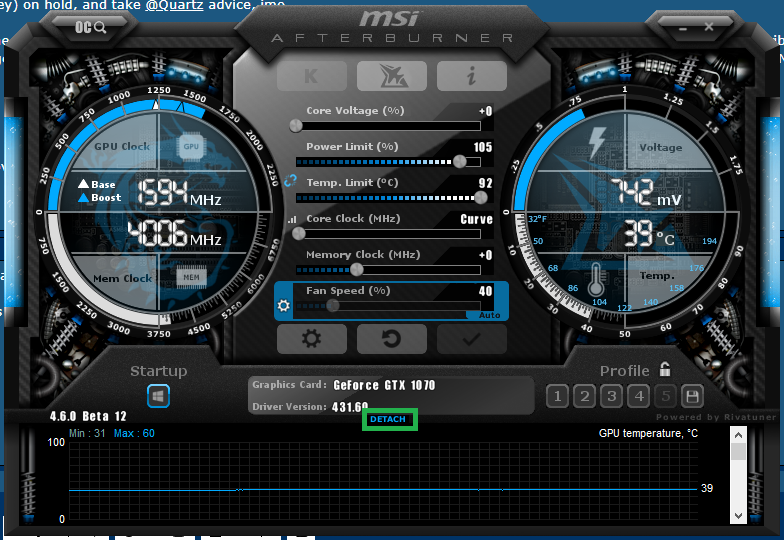Click the GPU chip icon on clock gauge

191,146
